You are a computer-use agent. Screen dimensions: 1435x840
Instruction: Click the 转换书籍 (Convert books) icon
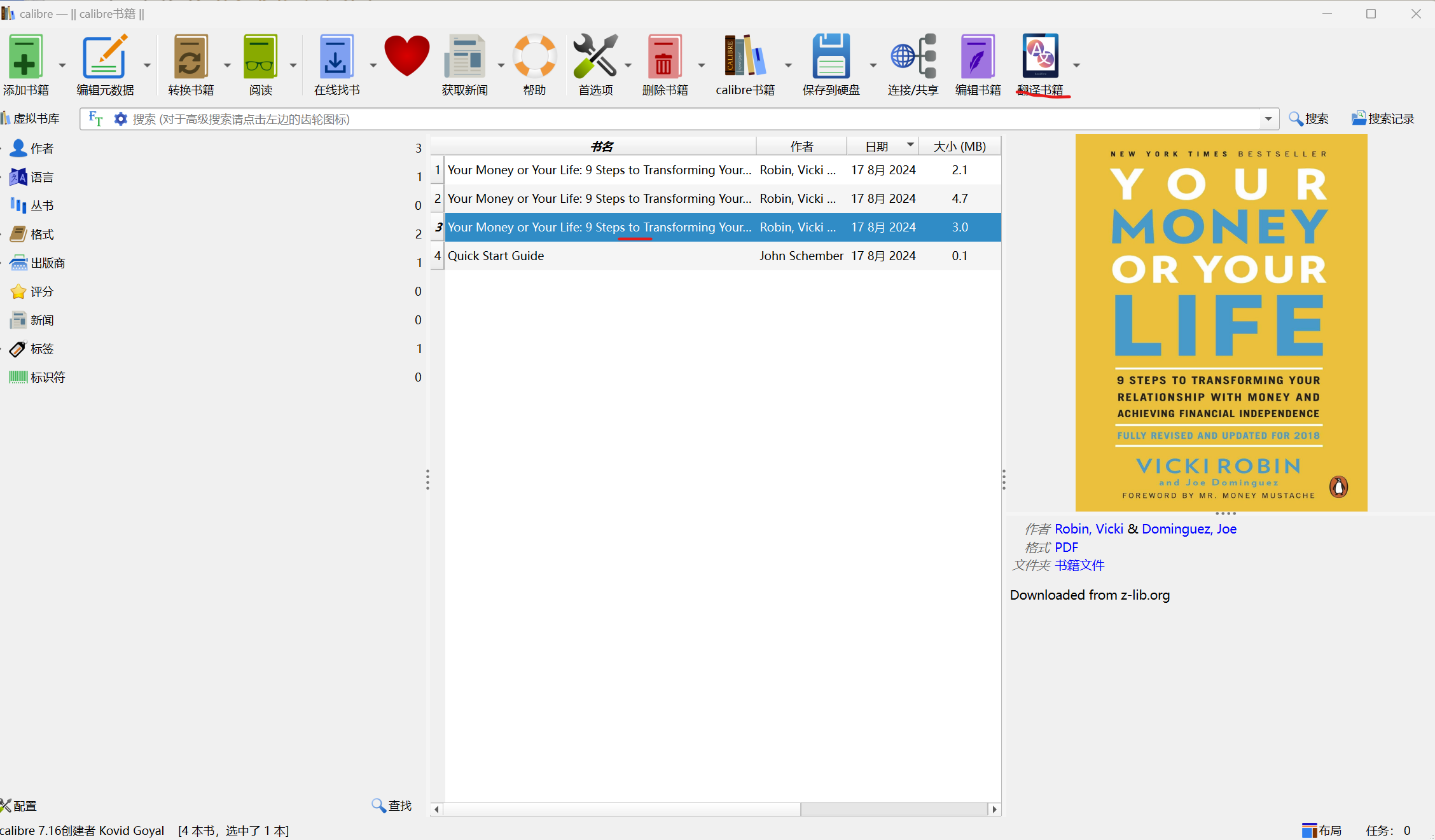point(191,56)
